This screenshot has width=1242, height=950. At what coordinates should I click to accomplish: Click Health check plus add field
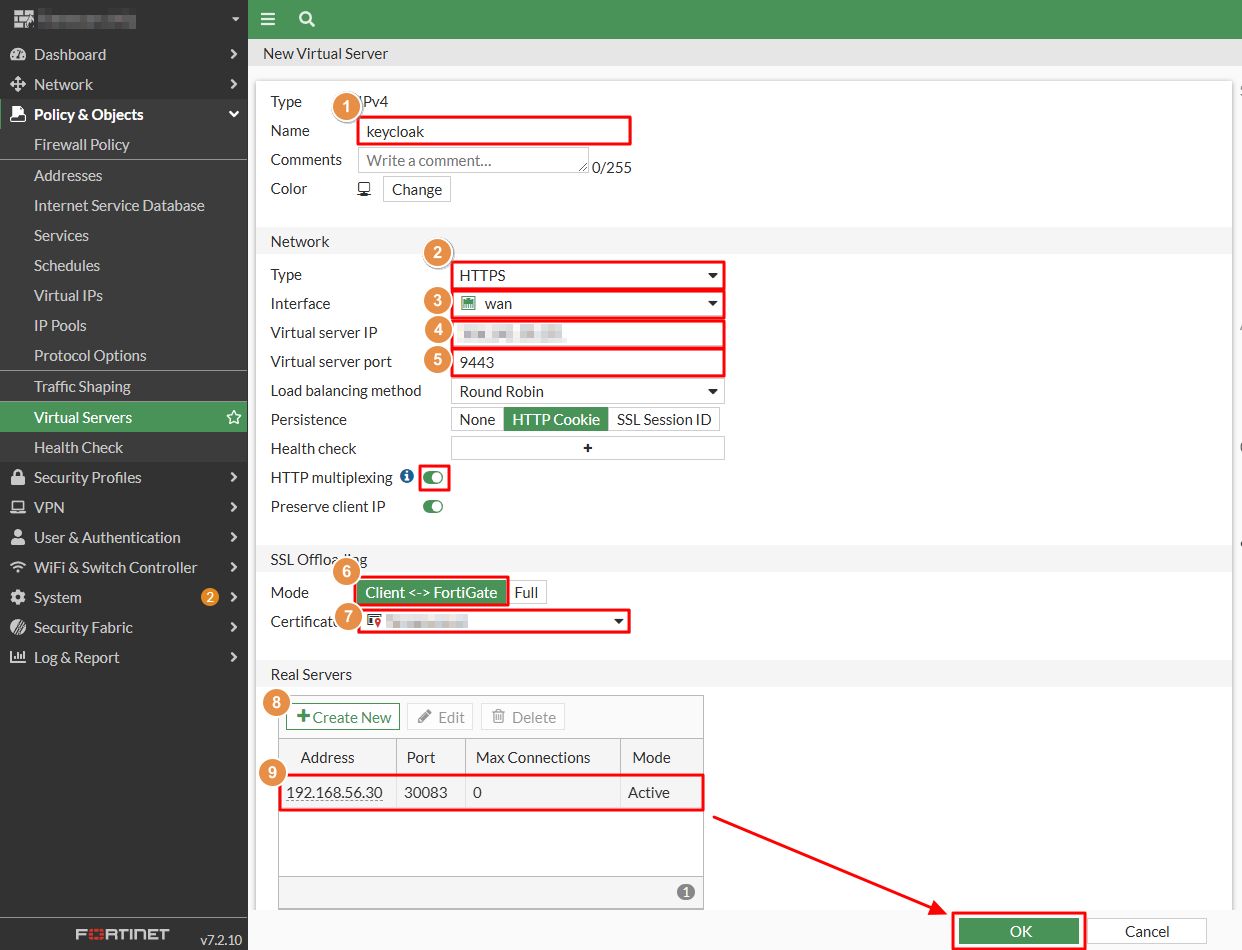(x=588, y=448)
